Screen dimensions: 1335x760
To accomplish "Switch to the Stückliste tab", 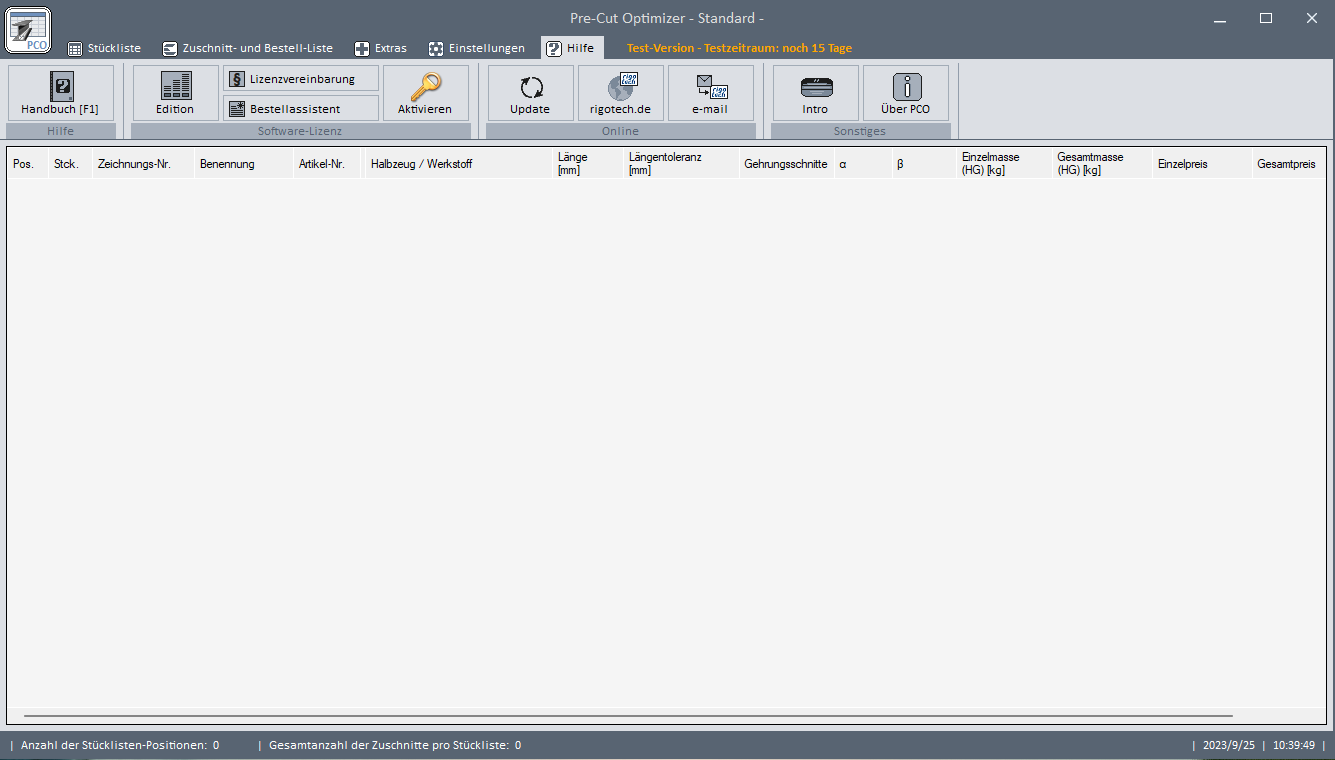I will click(105, 48).
